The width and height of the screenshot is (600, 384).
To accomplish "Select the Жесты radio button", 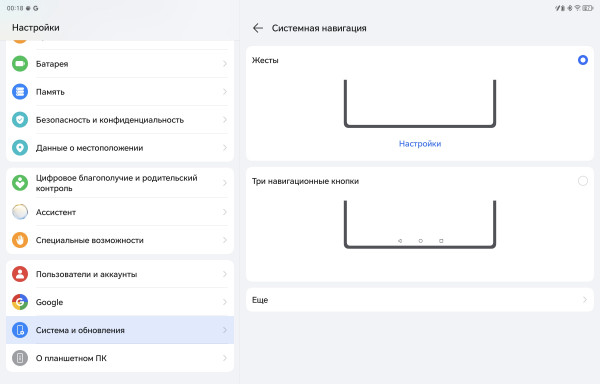I will [x=582, y=60].
